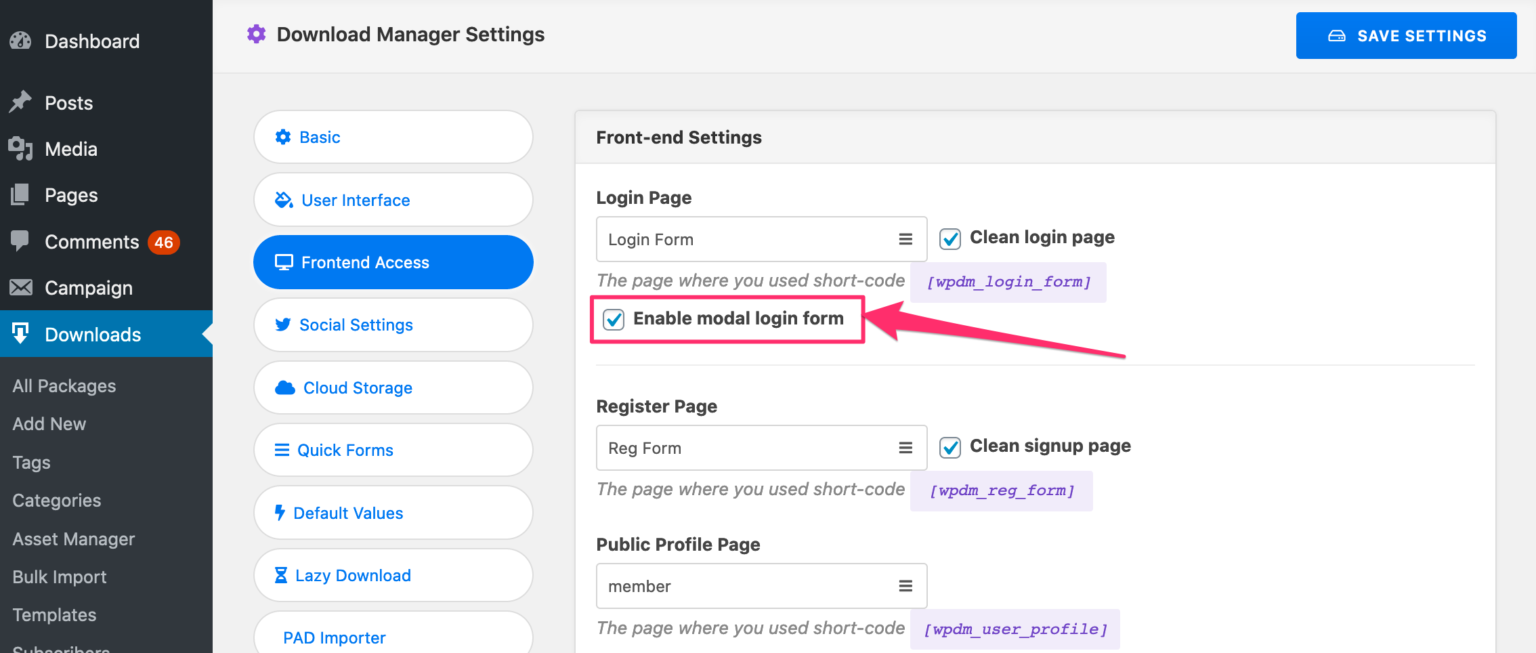The height and width of the screenshot is (653, 1536).
Task: Toggle Clean login page checkbox
Action: 949,239
